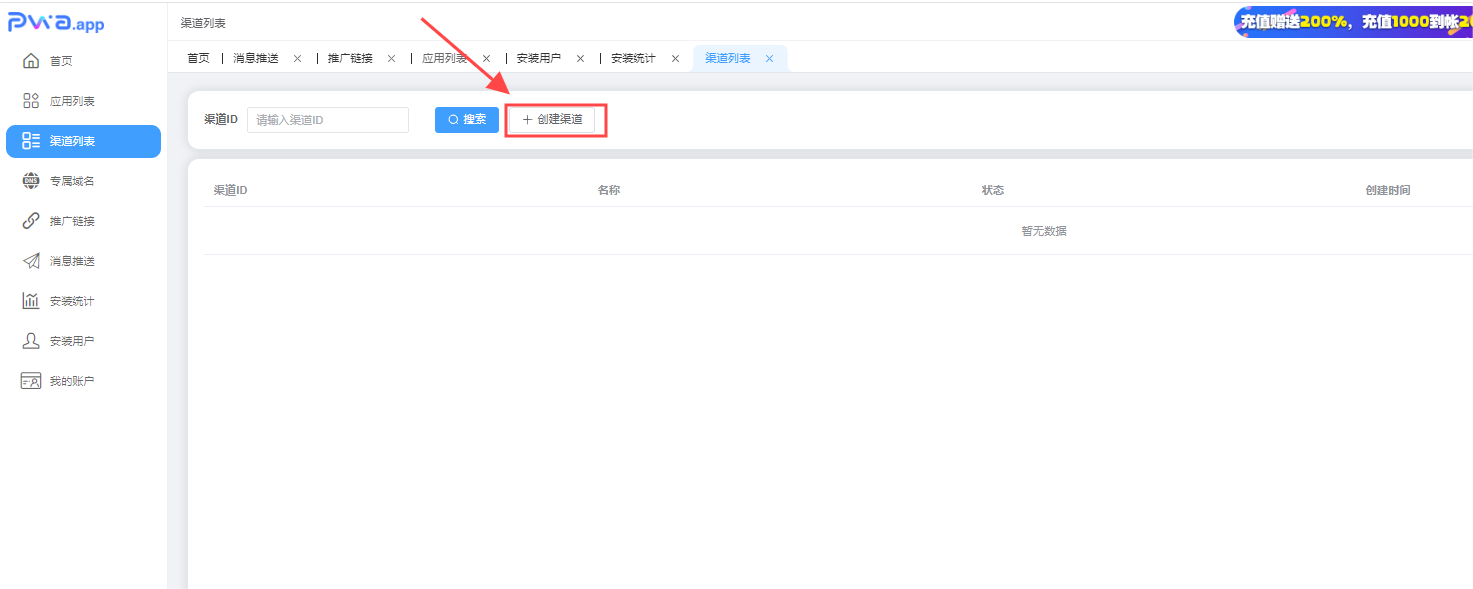Click the paper plane icon for 消息推送
Viewport: 1473px width, 589px height.
pos(31,261)
